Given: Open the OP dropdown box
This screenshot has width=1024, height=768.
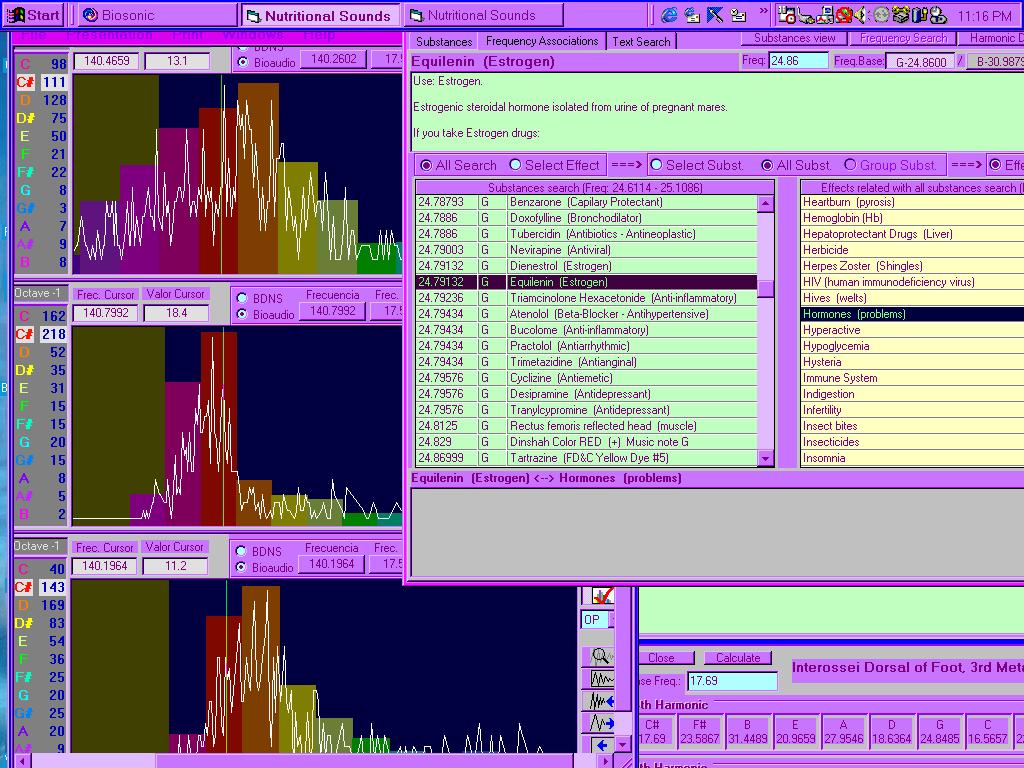Looking at the screenshot, I should tap(598, 619).
